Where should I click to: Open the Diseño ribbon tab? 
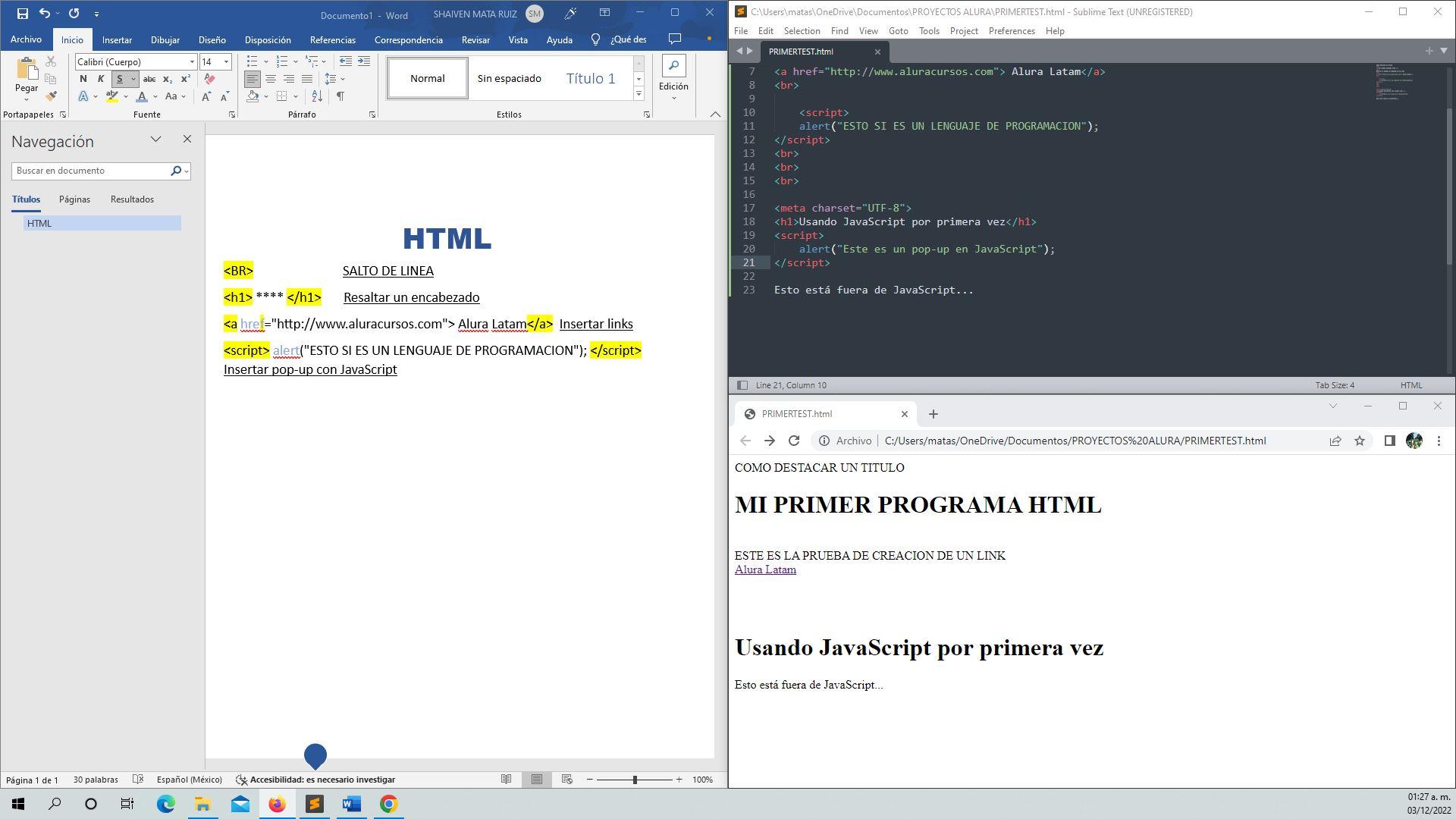212,39
